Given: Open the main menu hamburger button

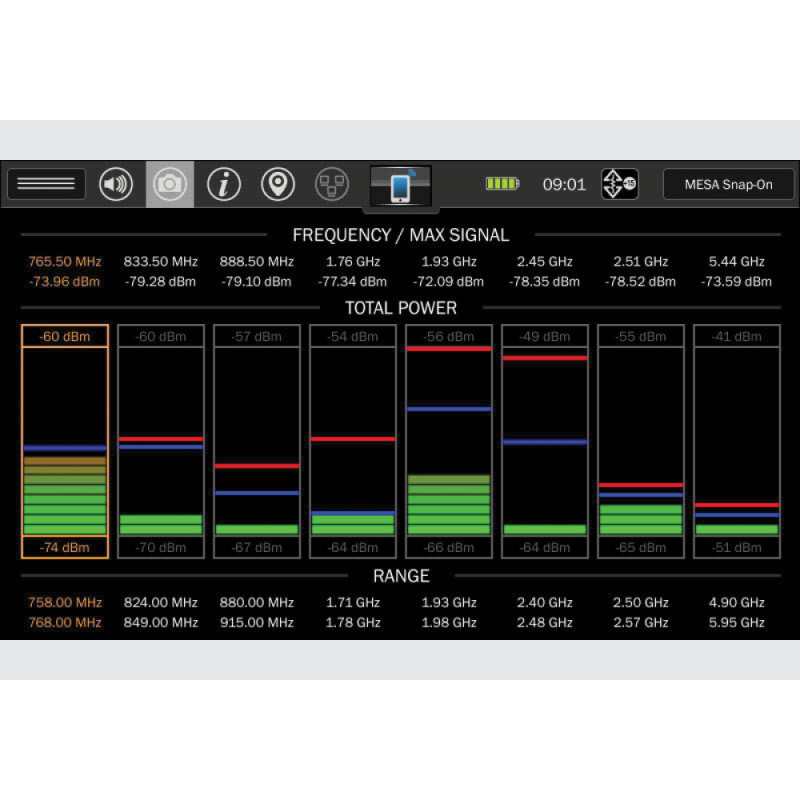Looking at the screenshot, I should coord(46,184).
